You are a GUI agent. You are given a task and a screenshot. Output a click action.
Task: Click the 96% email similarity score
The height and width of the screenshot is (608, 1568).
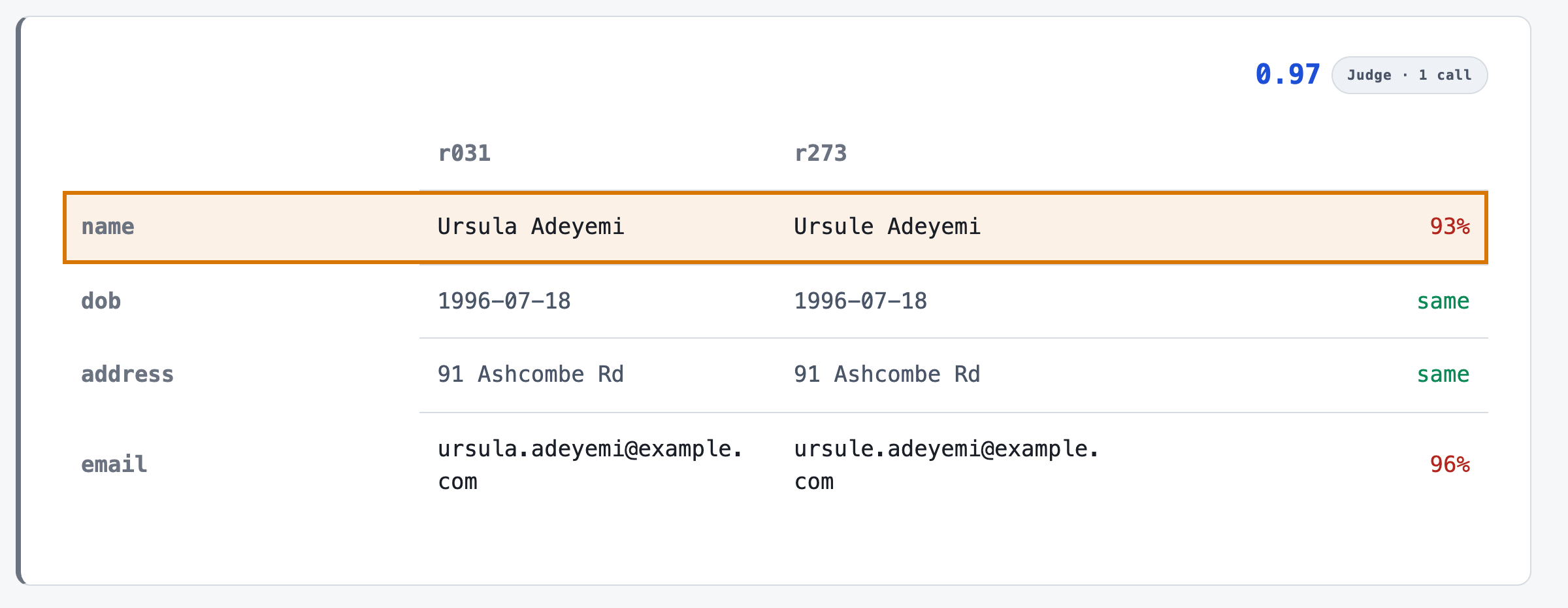click(1450, 465)
